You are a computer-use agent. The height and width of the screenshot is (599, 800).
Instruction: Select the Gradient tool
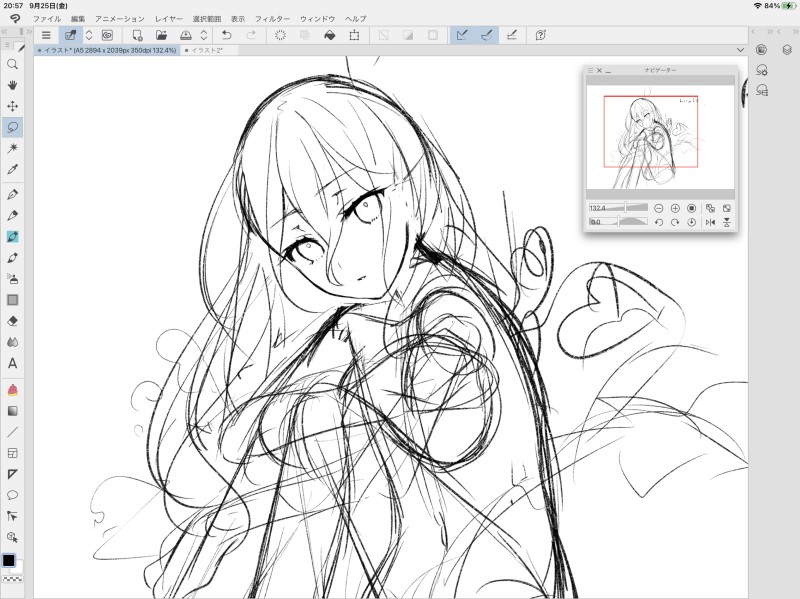coord(13,411)
